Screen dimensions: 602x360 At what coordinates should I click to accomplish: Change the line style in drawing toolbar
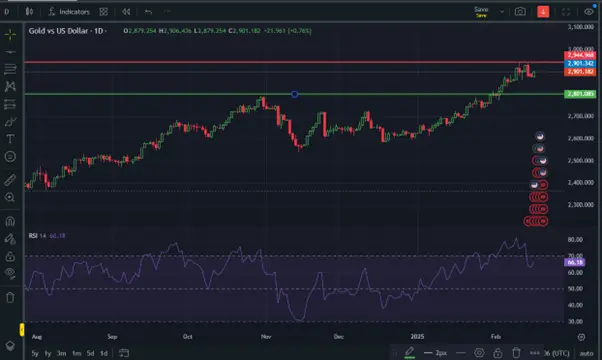coord(461,353)
